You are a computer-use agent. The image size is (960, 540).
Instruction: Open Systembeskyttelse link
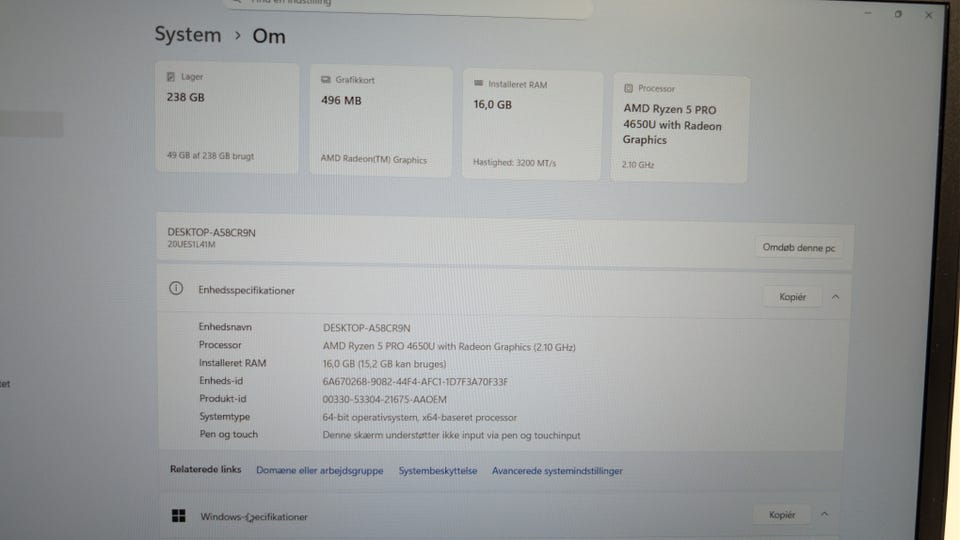click(438, 470)
